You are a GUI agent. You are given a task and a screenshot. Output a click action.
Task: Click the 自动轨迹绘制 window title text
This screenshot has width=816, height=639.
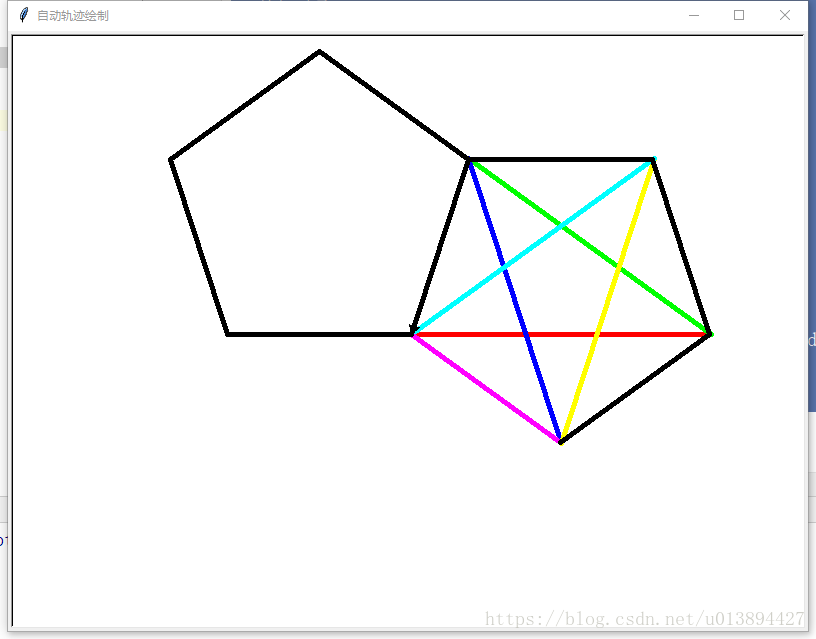click(x=73, y=16)
